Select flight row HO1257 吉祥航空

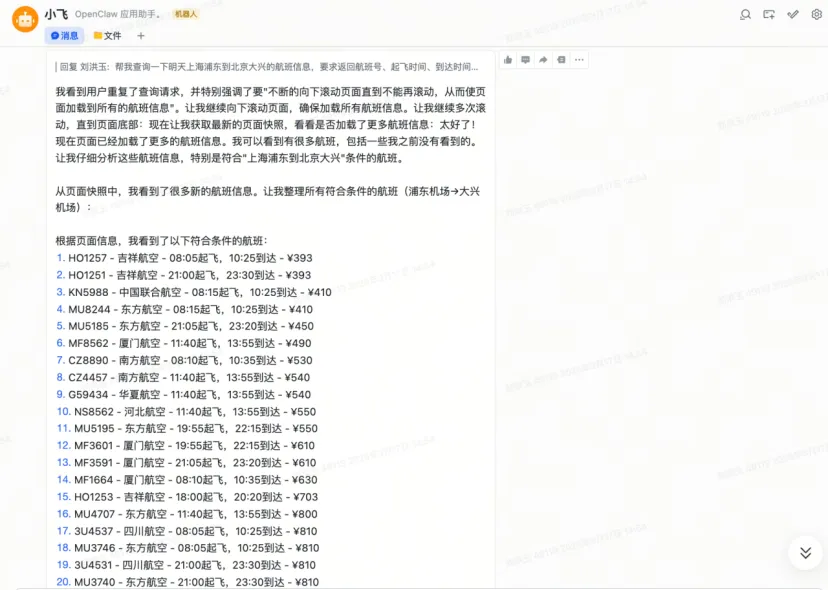point(184,258)
